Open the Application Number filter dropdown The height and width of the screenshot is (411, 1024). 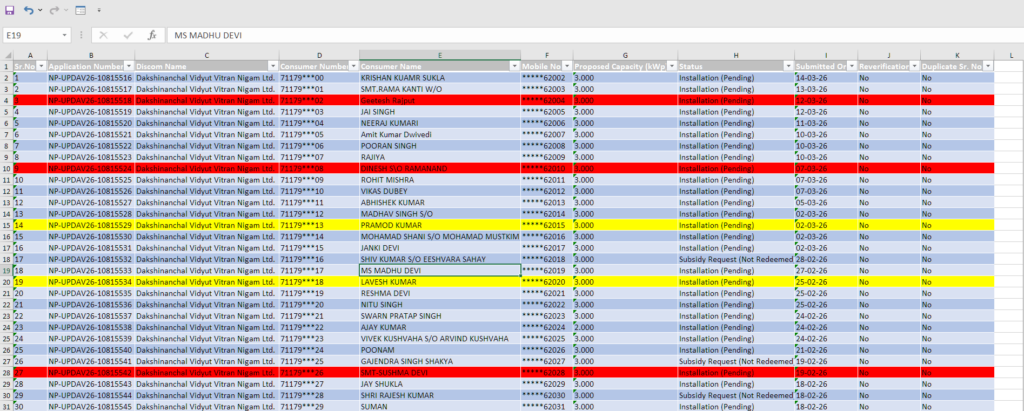[x=129, y=66]
